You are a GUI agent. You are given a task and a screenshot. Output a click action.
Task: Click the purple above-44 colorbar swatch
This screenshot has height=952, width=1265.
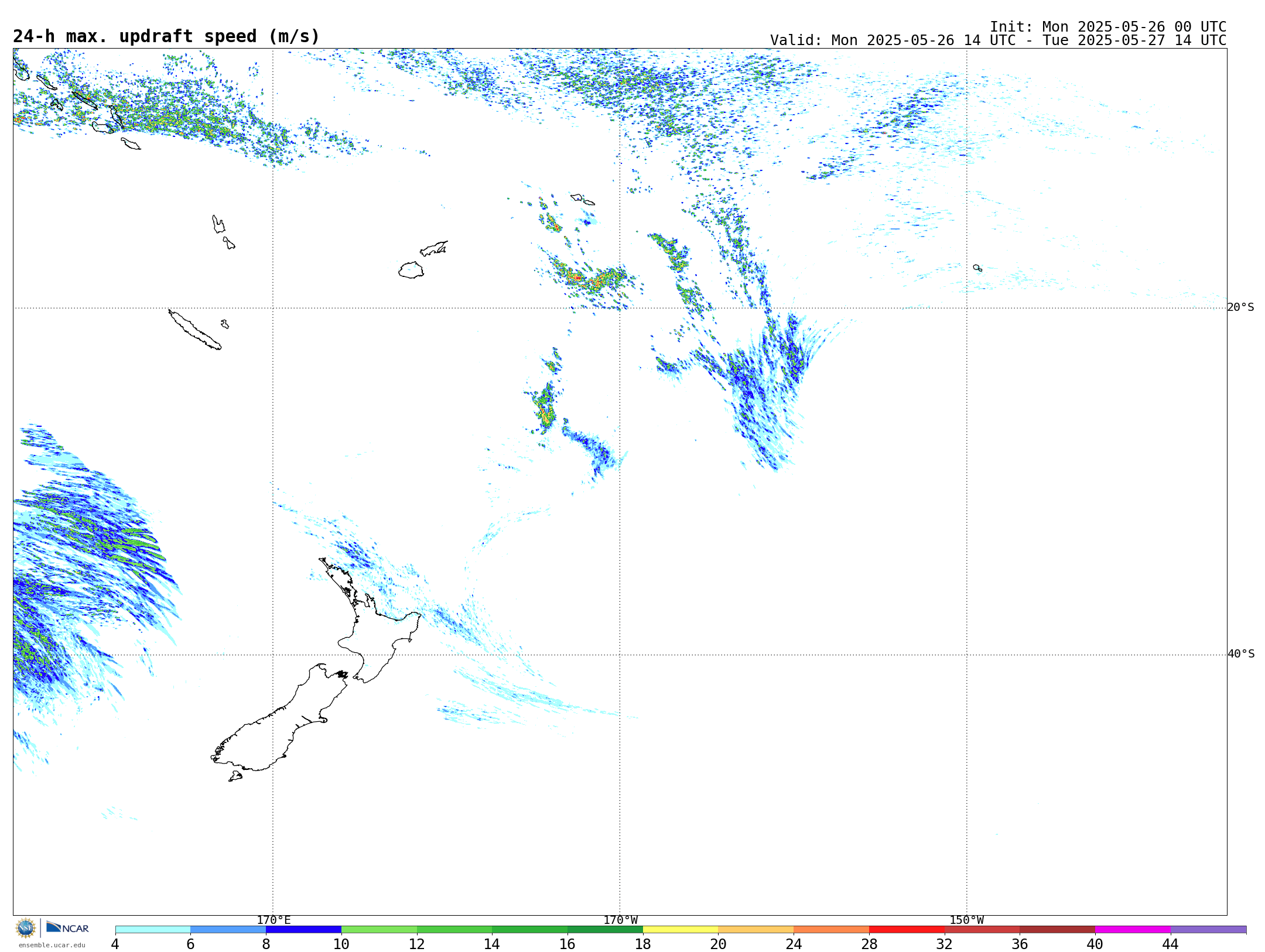pyautogui.click(x=1209, y=930)
